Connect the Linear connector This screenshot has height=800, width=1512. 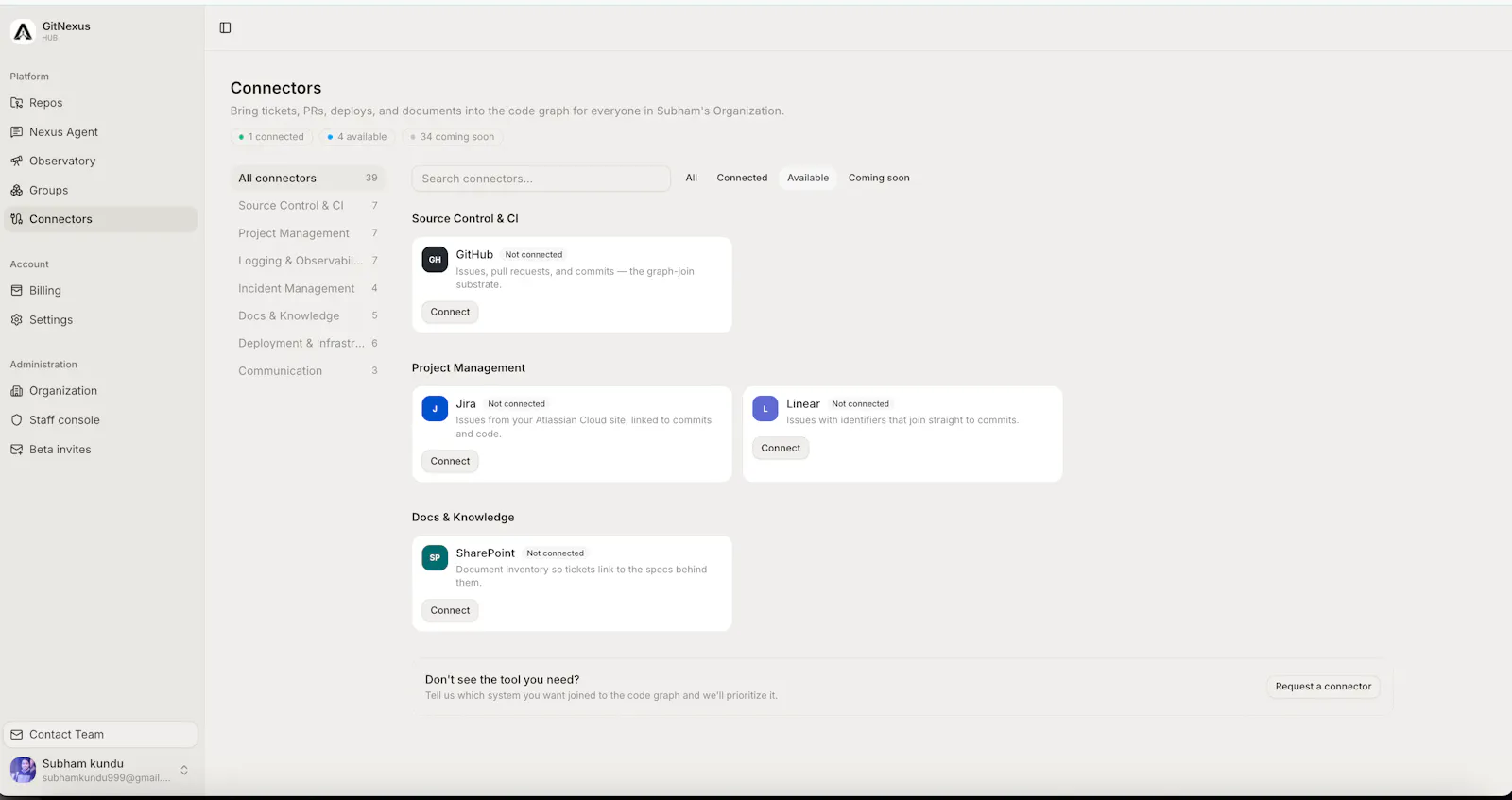(781, 448)
